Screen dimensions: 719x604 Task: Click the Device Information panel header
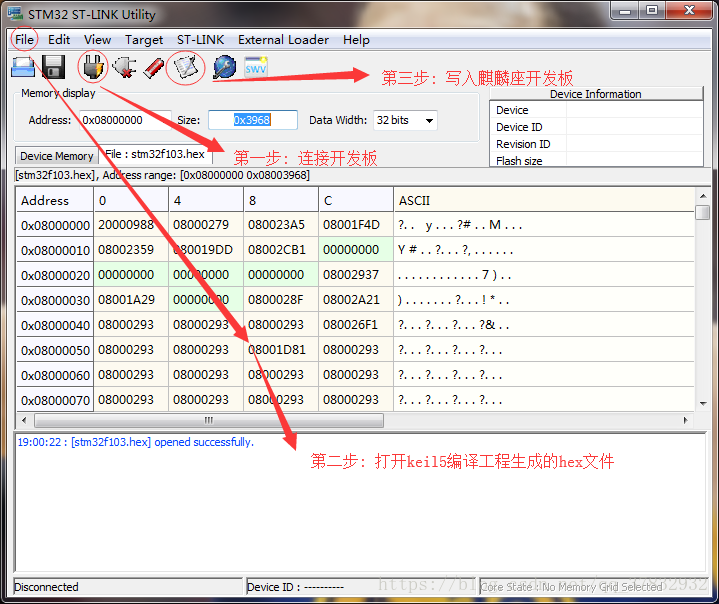(x=596, y=94)
